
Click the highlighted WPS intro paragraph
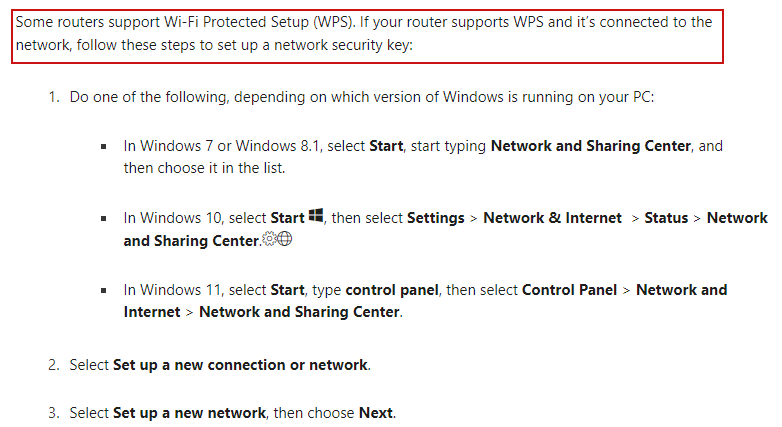pos(368,36)
